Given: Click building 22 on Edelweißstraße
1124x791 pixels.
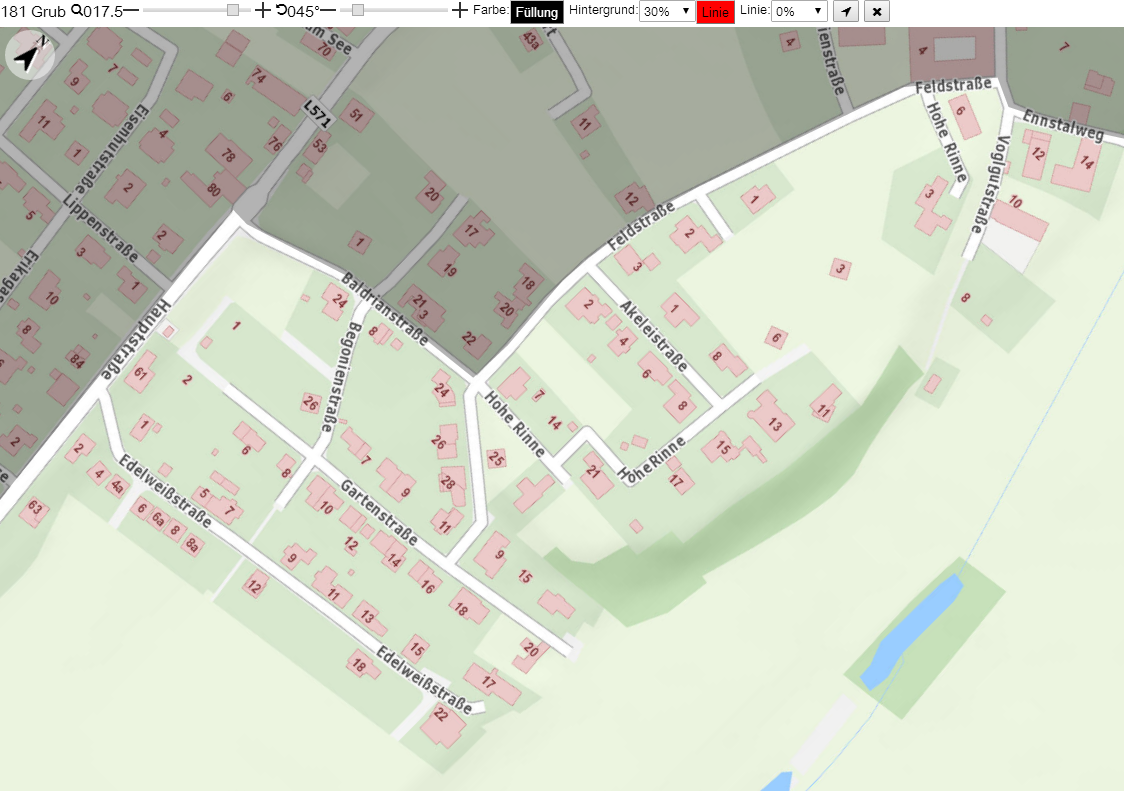Looking at the screenshot, I should (443, 724).
